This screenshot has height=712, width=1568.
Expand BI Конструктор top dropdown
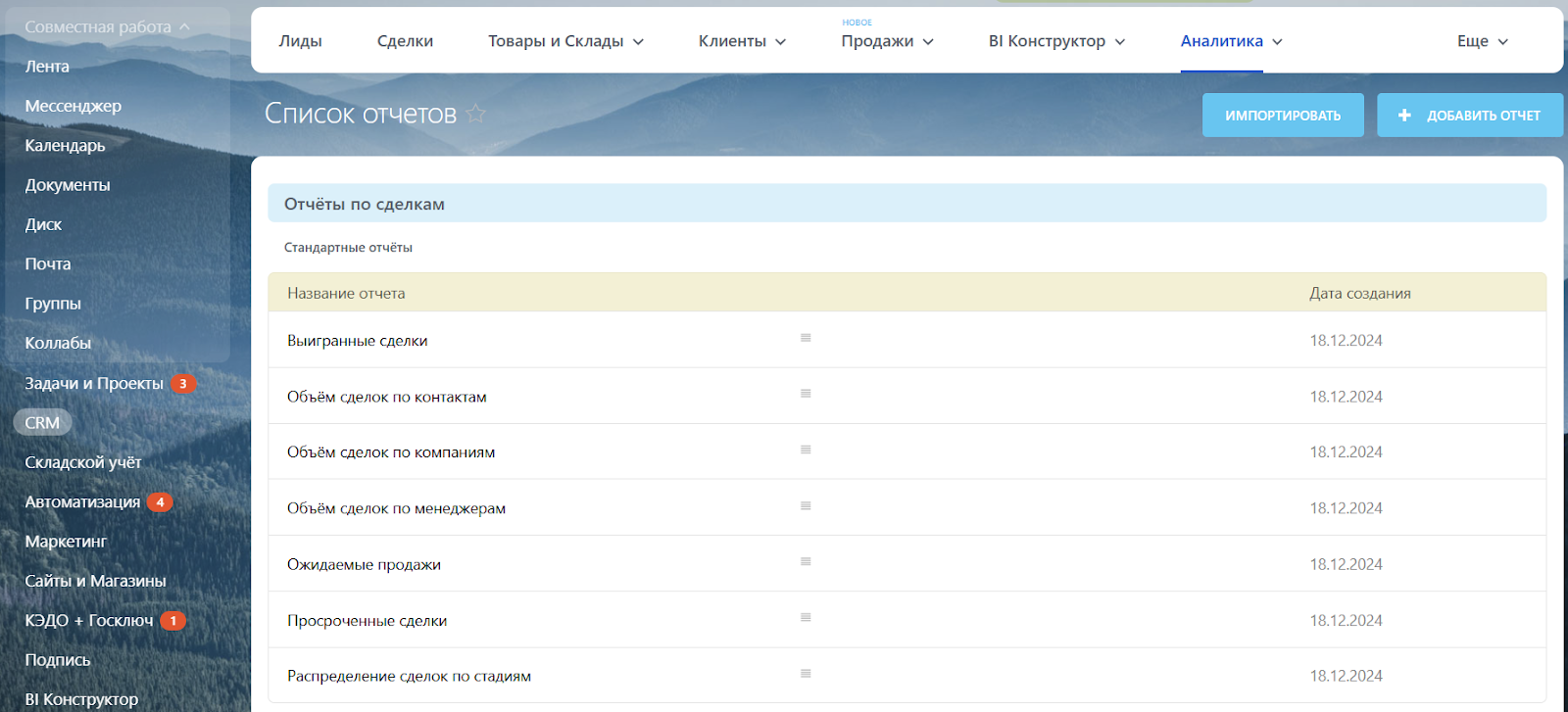click(x=1120, y=42)
